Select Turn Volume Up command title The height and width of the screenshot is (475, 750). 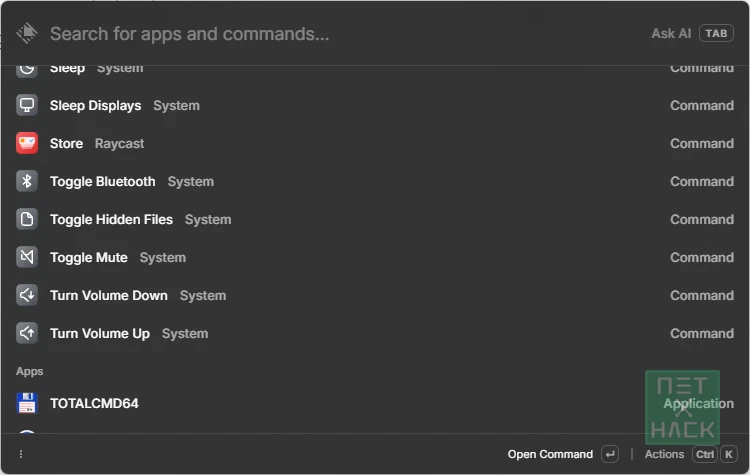point(99,333)
